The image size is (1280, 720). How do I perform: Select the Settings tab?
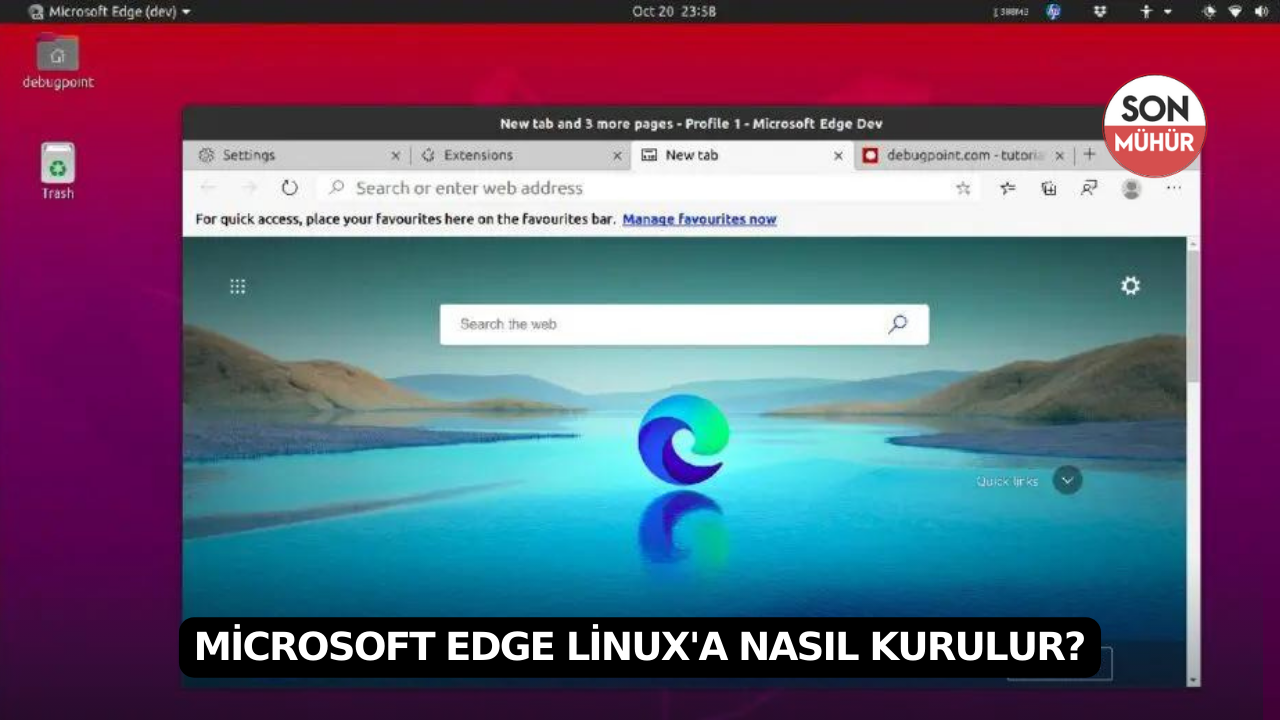(x=250, y=155)
